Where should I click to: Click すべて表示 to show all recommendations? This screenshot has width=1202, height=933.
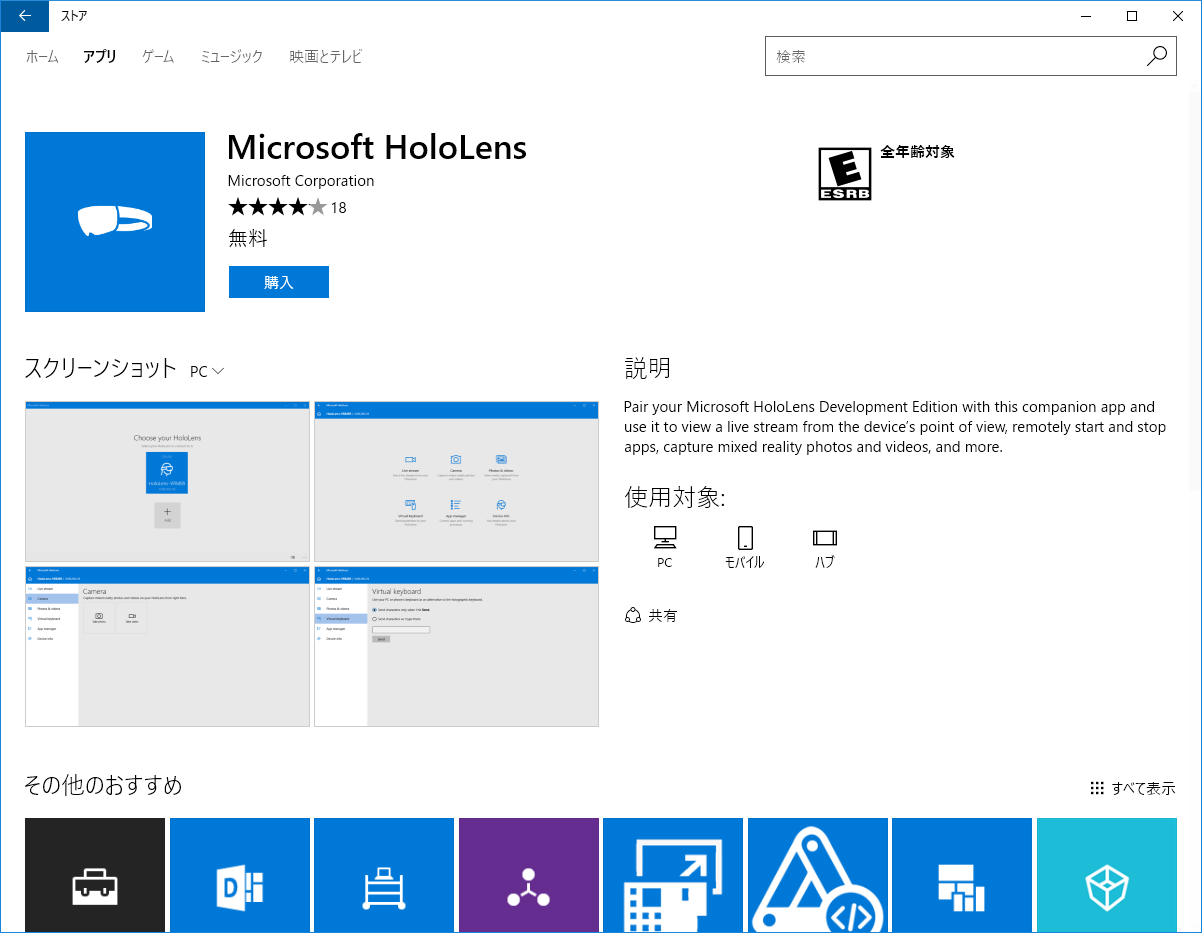coord(1133,788)
